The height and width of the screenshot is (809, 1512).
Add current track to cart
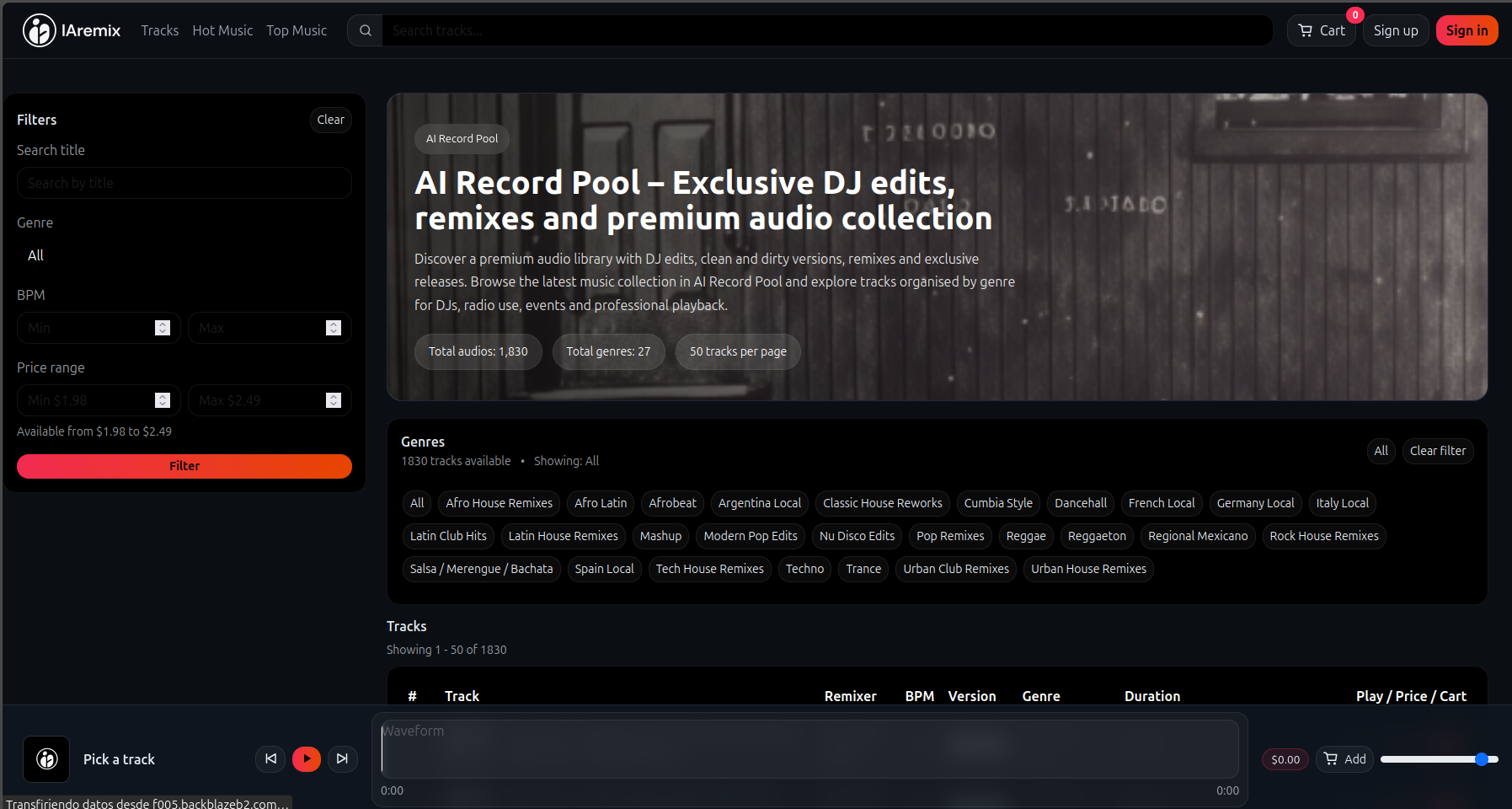coord(1345,759)
